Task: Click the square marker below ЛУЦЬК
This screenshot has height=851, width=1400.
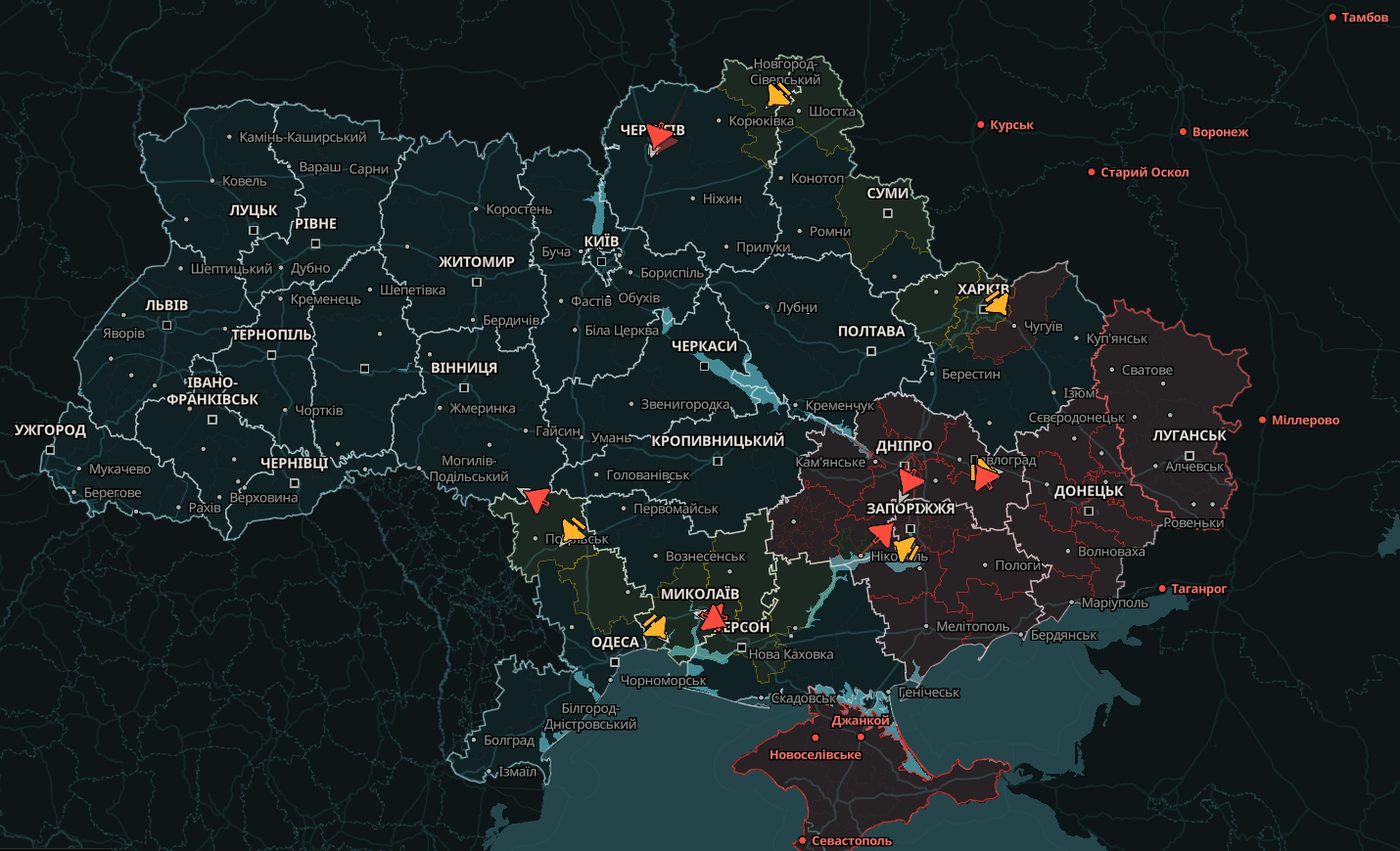Action: 253,230
